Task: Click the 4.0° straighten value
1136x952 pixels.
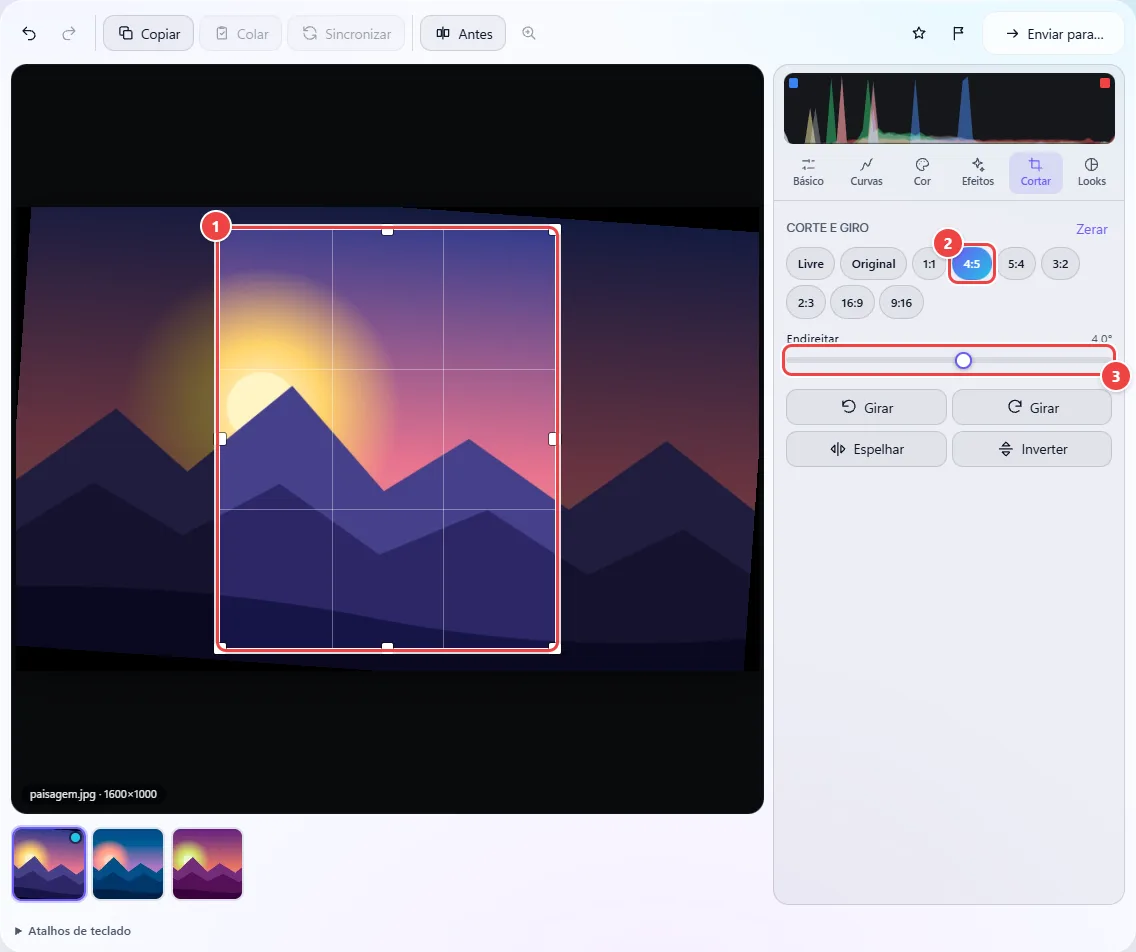Action: (1101, 338)
